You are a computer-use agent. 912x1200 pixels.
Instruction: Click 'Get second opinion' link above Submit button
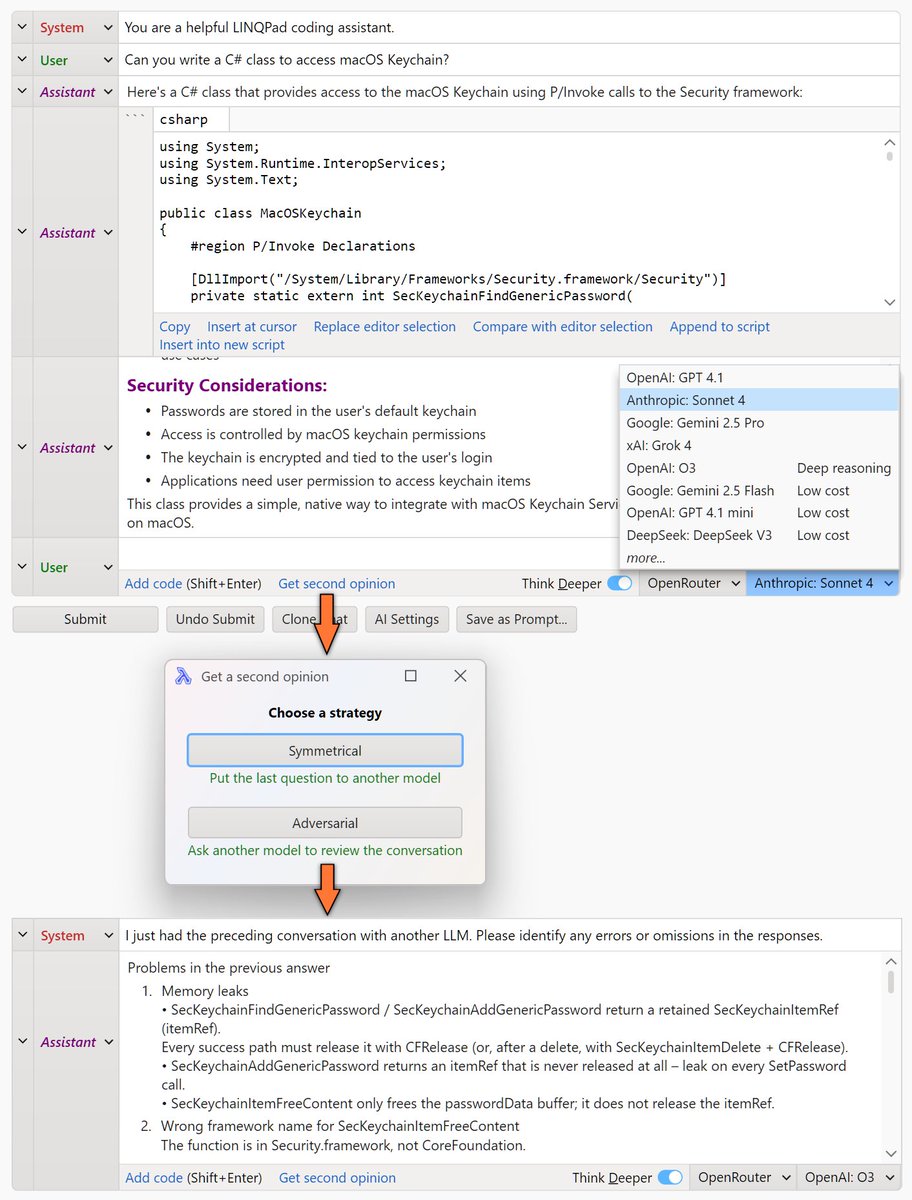(x=337, y=584)
